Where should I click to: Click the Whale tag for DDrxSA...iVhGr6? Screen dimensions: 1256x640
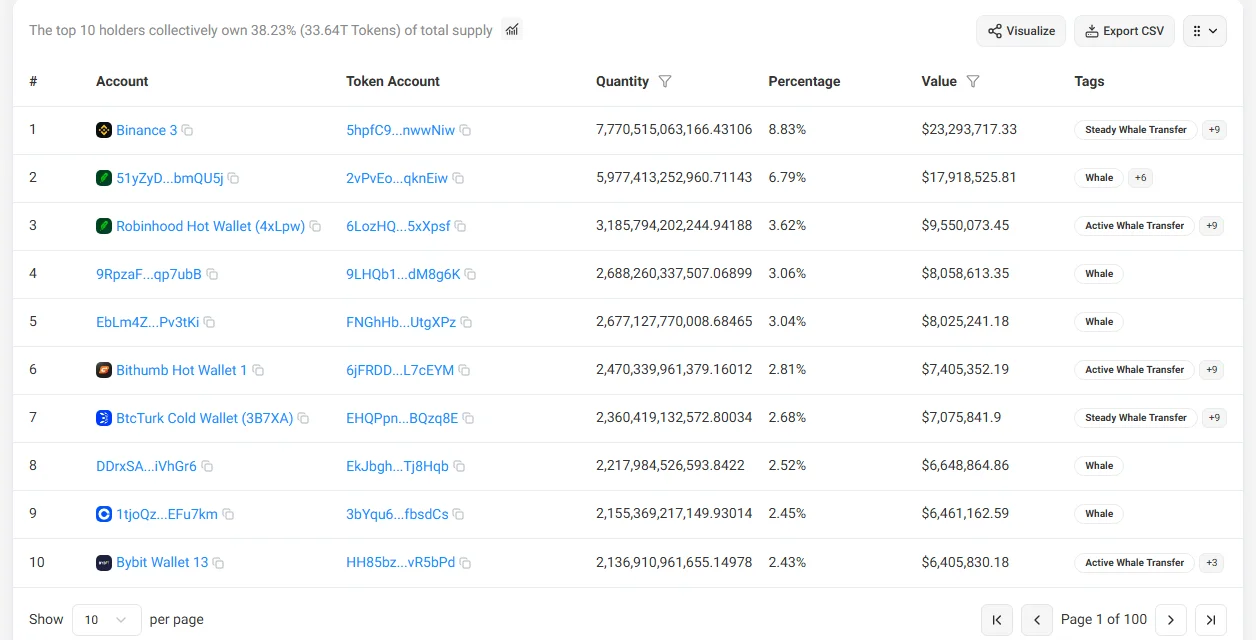tap(1099, 466)
